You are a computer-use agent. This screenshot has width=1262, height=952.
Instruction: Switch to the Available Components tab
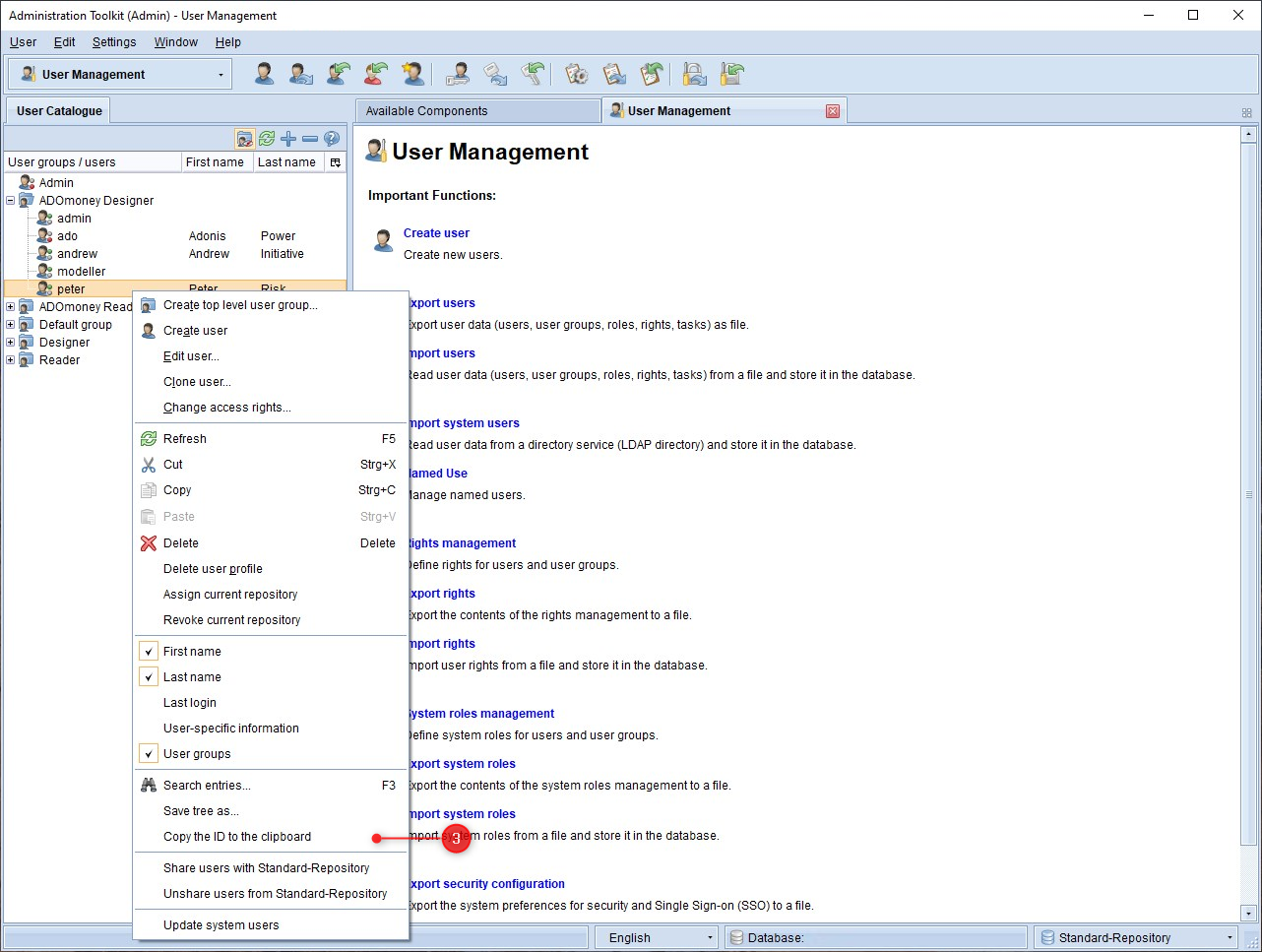click(477, 111)
